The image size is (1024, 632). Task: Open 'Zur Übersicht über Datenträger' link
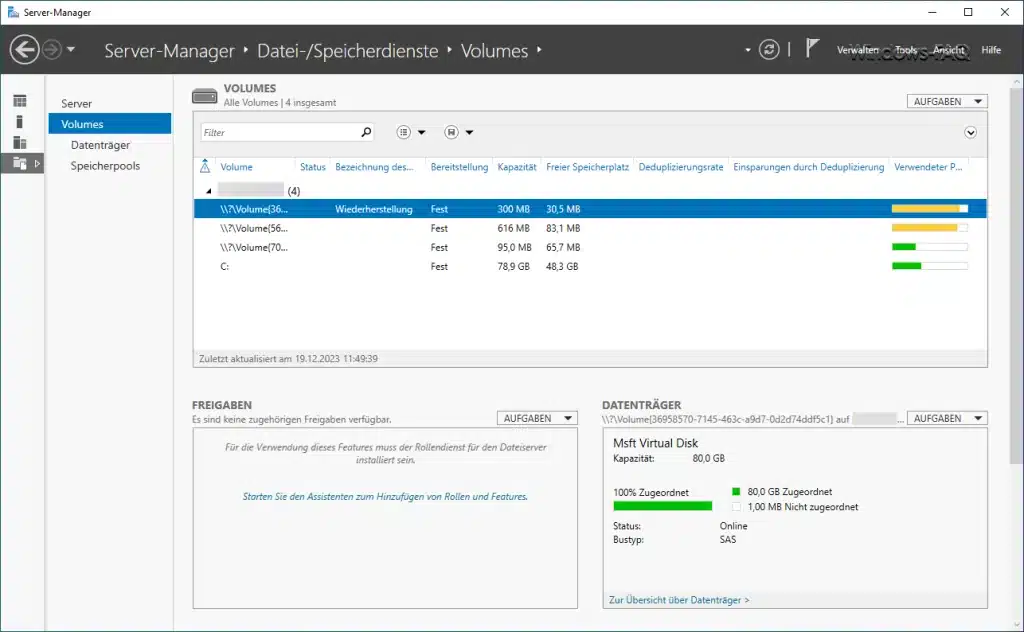pyautogui.click(x=679, y=599)
